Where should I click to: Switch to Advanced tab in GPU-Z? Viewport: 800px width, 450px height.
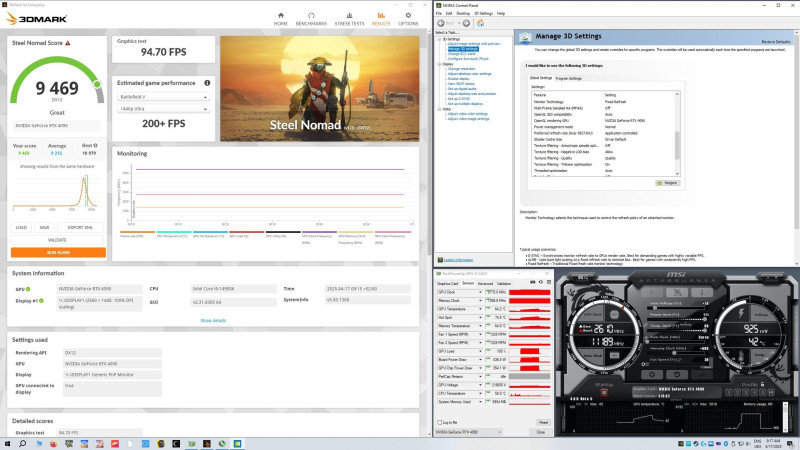485,284
